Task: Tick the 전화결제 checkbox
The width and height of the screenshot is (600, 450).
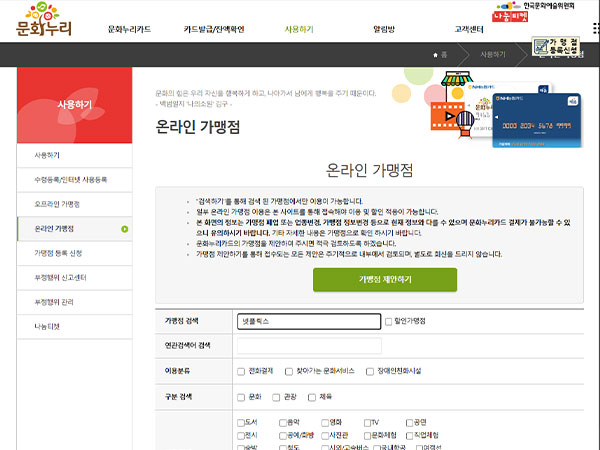Action: pyautogui.click(x=241, y=371)
